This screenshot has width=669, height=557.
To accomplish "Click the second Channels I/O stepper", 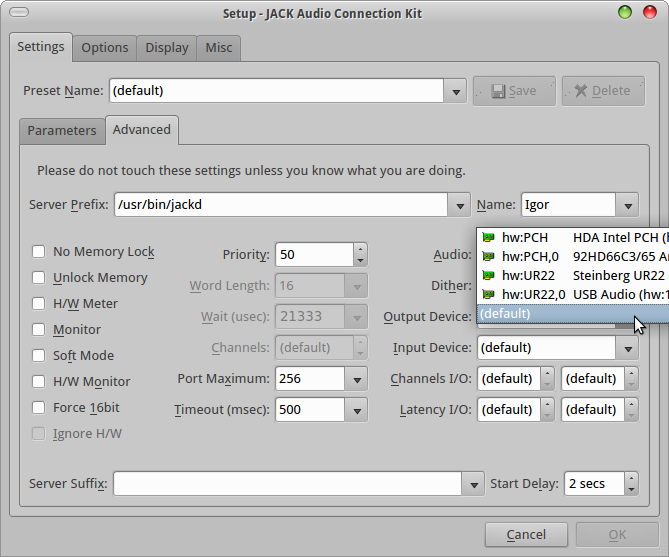I will (x=631, y=379).
